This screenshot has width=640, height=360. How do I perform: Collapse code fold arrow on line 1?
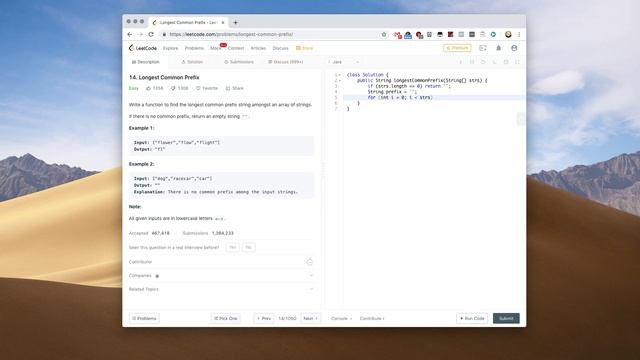[340, 75]
